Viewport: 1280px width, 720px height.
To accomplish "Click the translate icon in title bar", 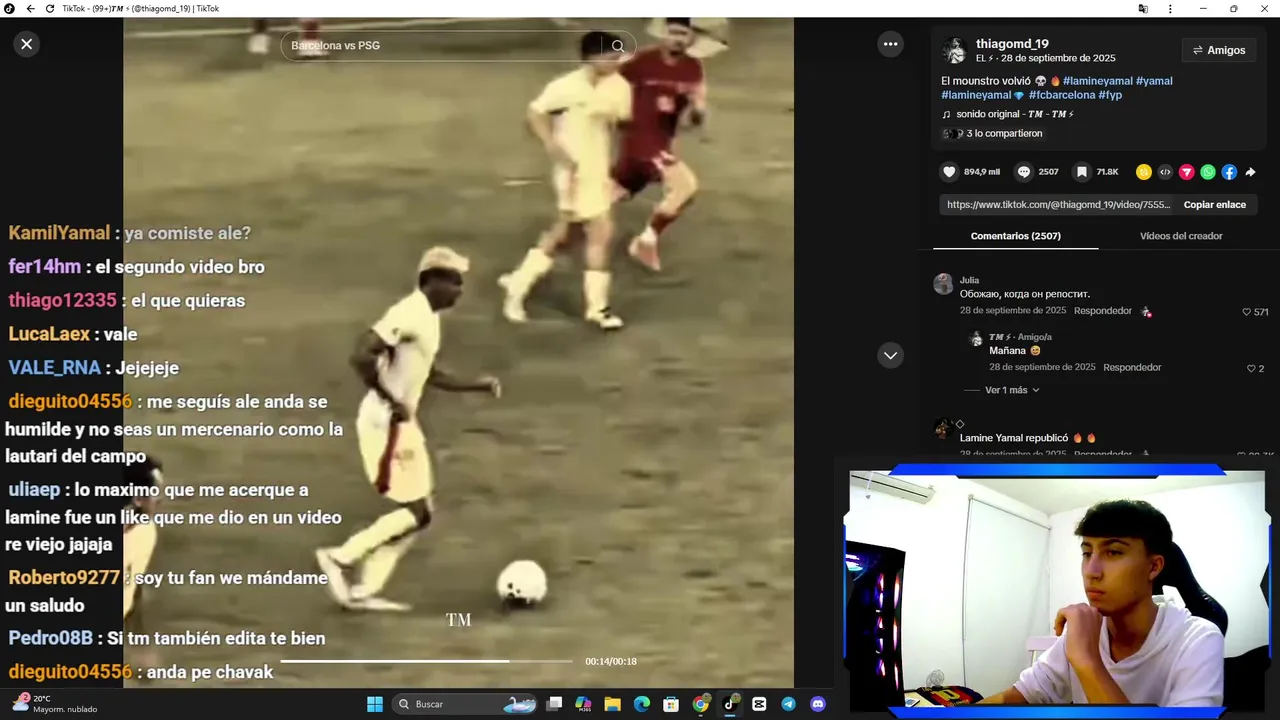I will 1143,8.
